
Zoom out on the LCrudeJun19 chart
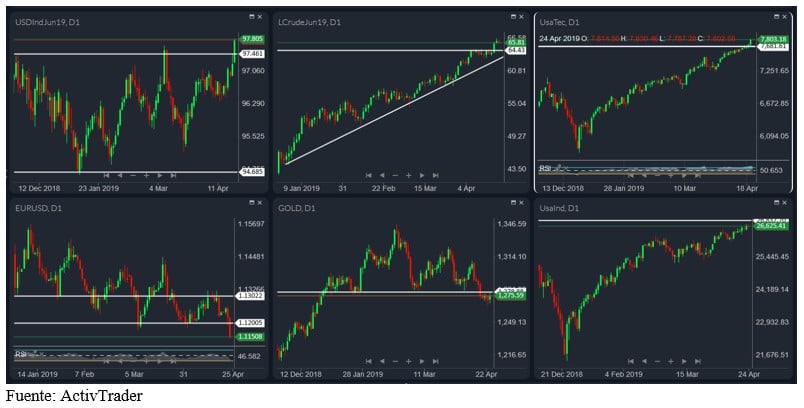(395, 175)
